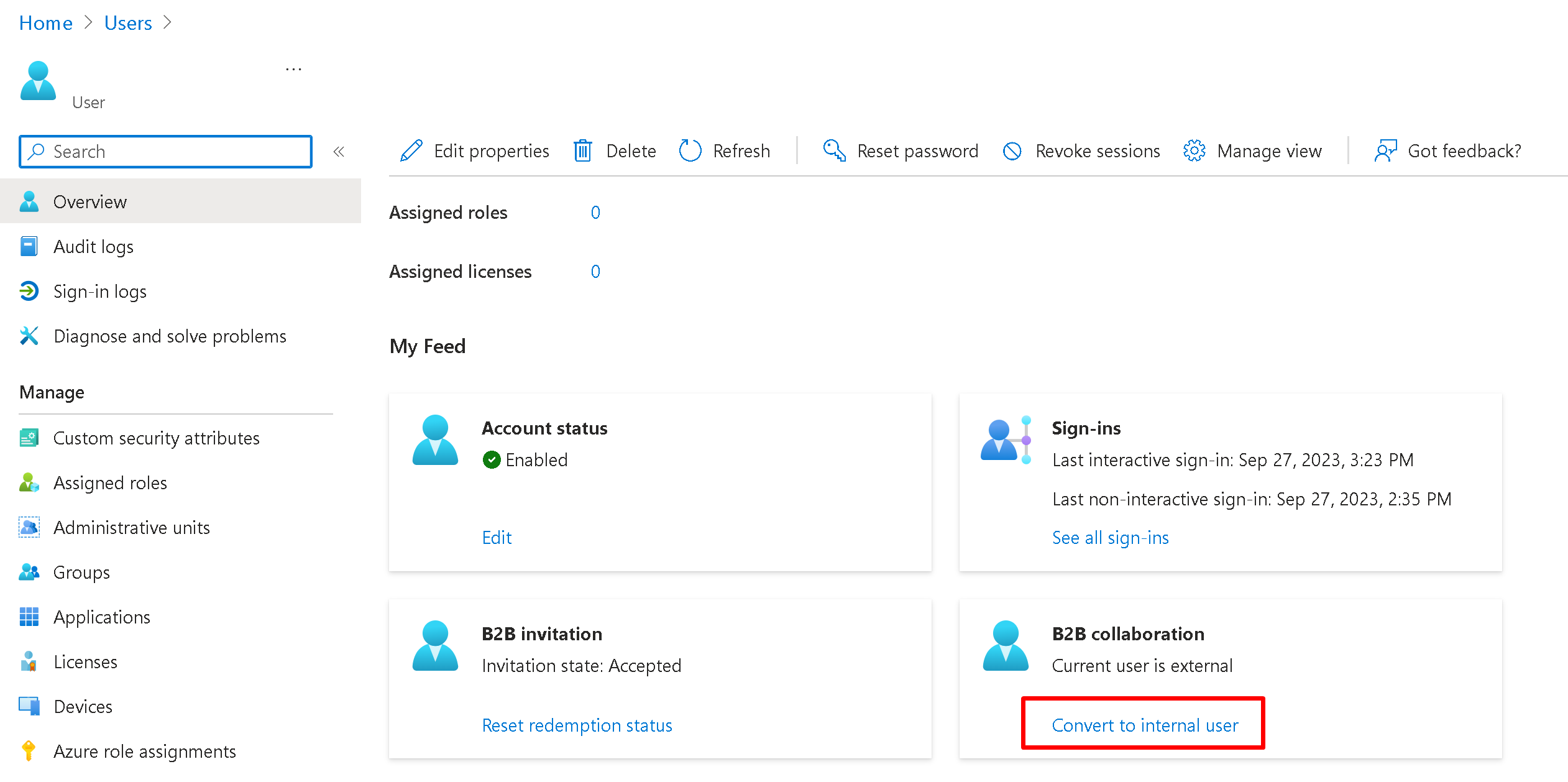This screenshot has height=782, width=1568.
Task: Click Reset redemption status link
Action: pyautogui.click(x=577, y=725)
